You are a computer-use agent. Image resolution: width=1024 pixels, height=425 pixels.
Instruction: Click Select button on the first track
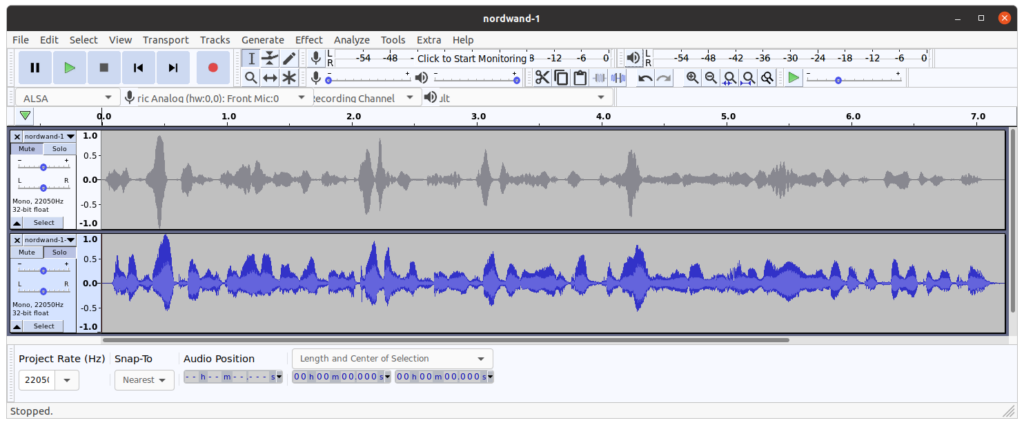44,223
